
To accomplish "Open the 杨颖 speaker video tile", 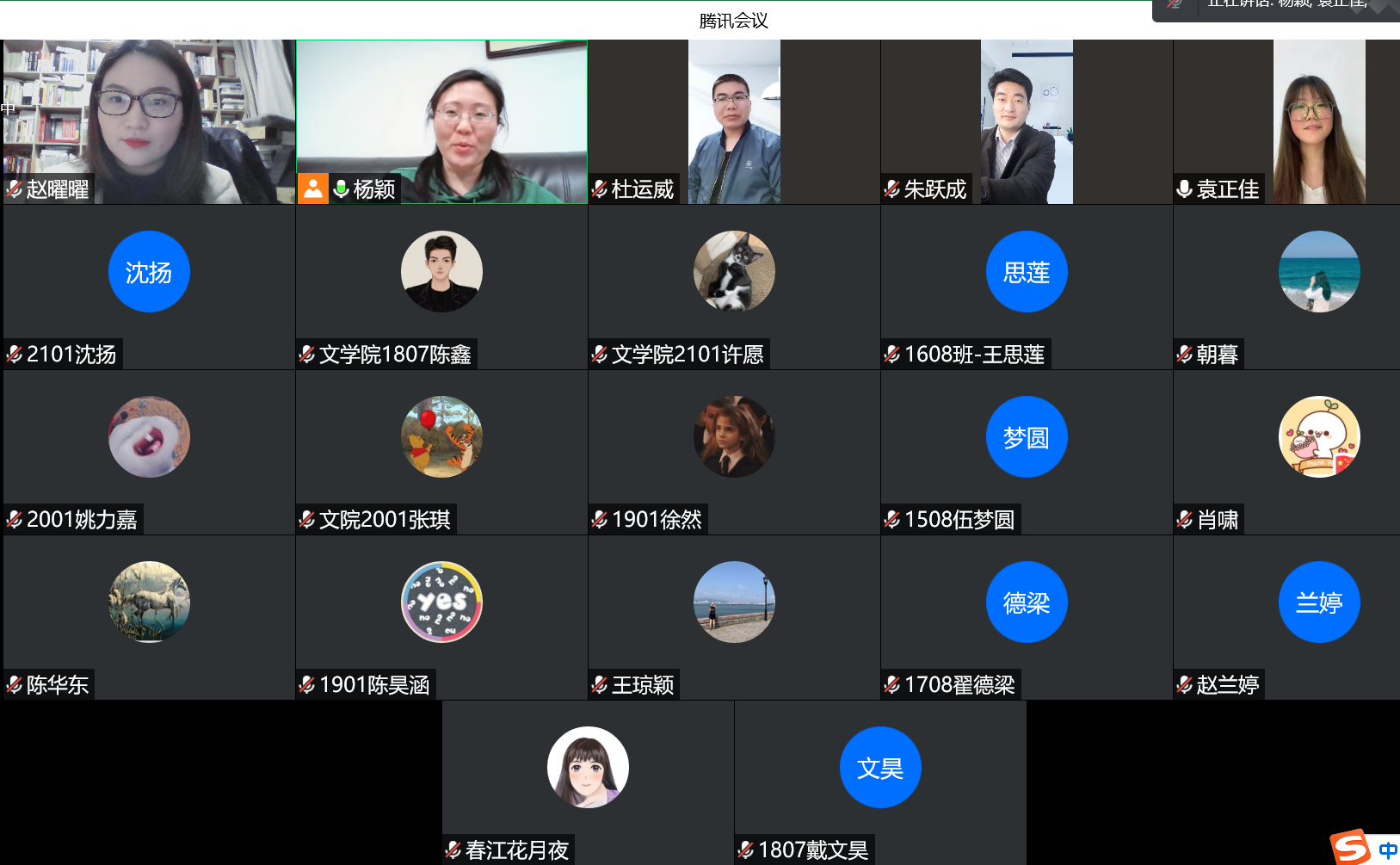I will coord(441,121).
